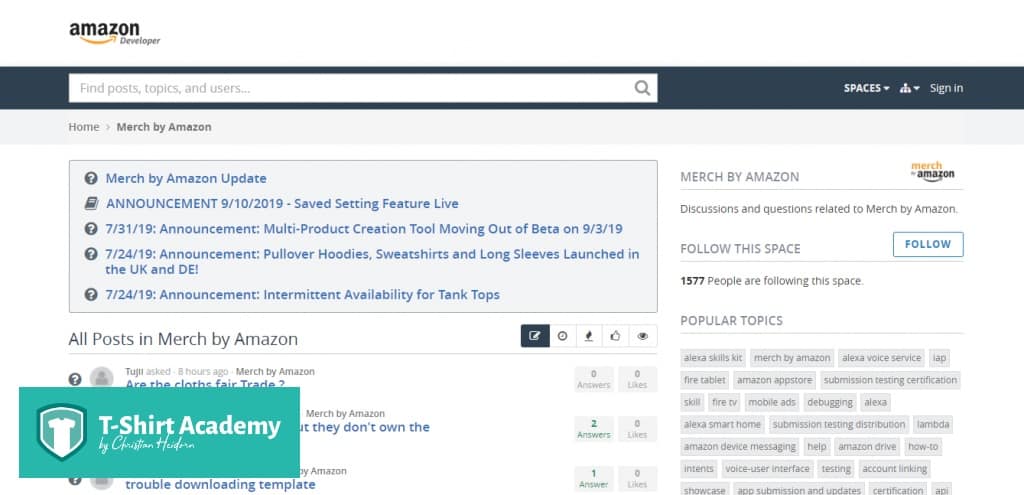Select the 'how-to' topic tag

(x=923, y=447)
